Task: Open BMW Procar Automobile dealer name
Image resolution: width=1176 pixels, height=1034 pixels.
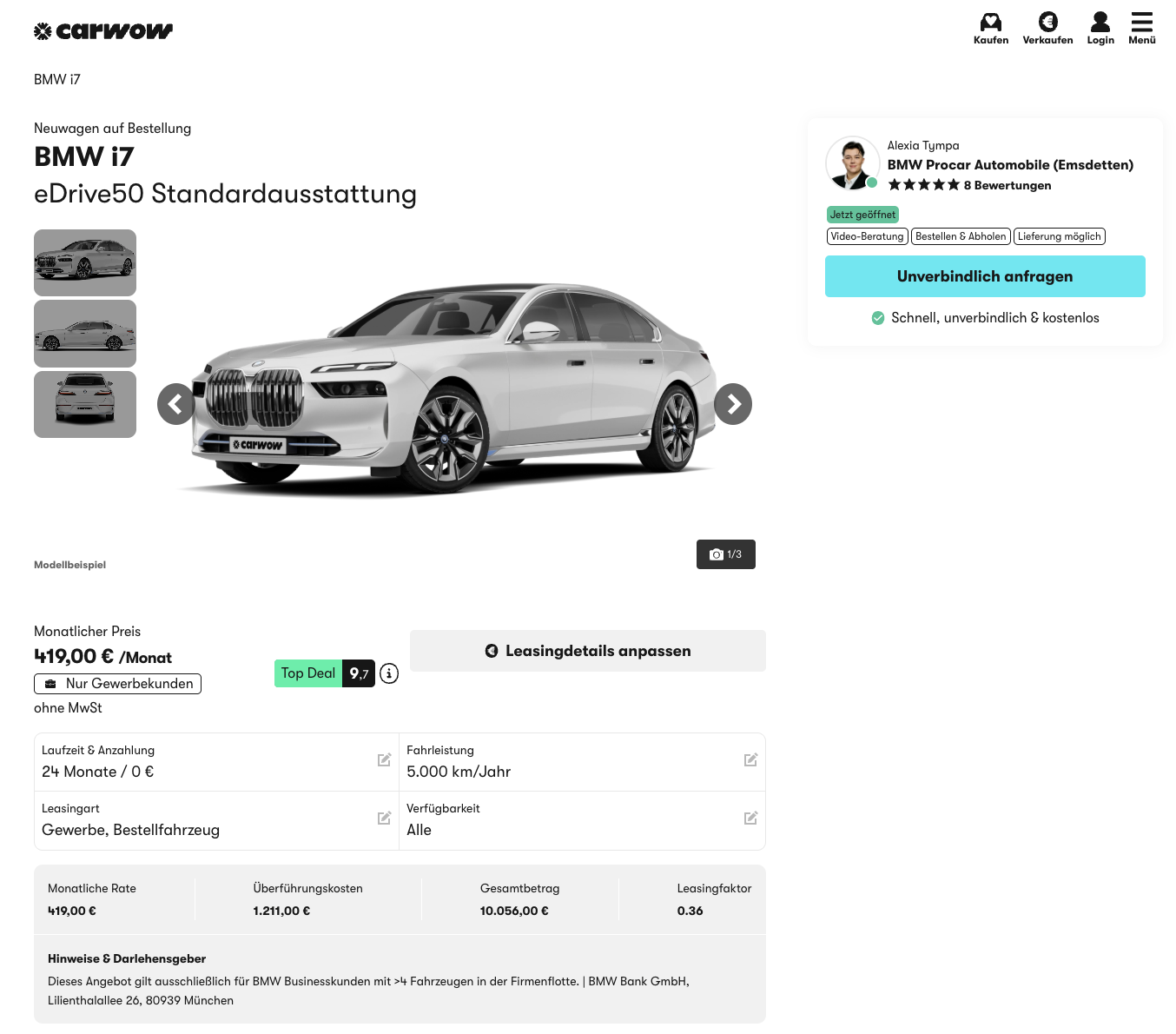Action: pos(1009,165)
